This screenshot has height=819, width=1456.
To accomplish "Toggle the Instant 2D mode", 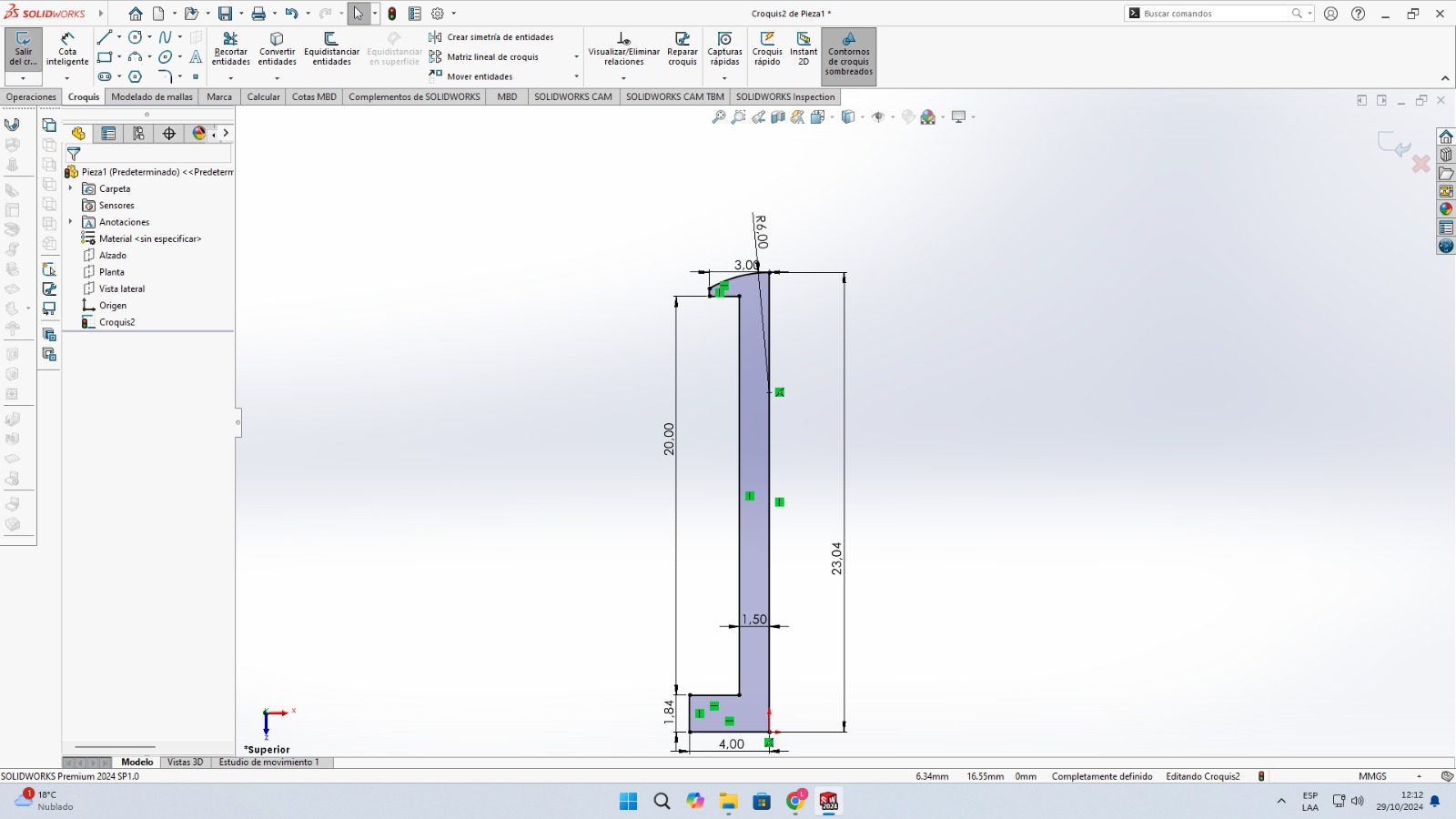I will (x=803, y=49).
